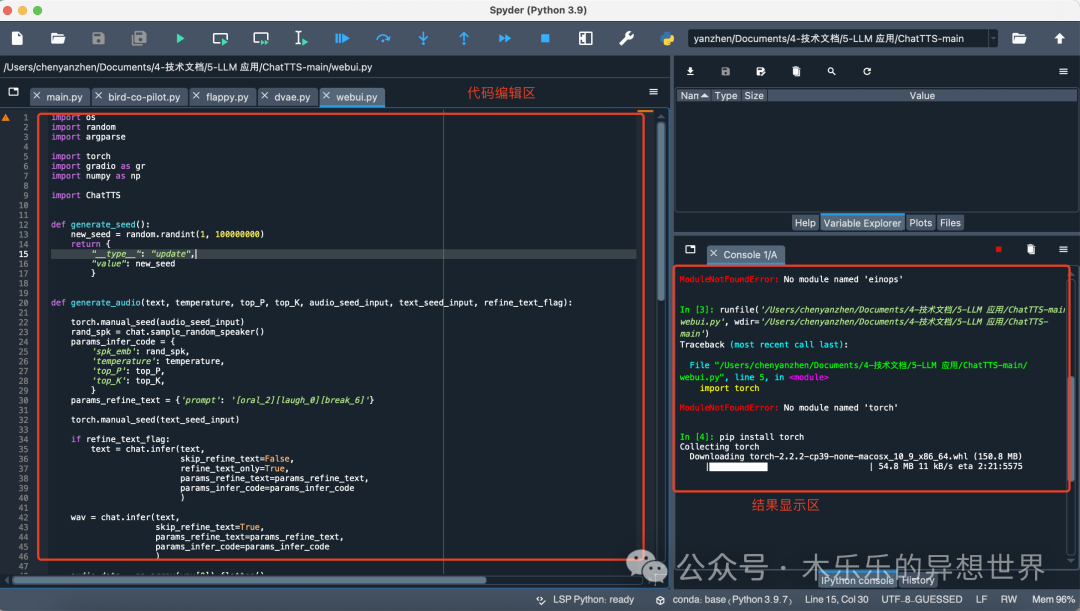Close the Console 1/A tab
1080x611 pixels.
pyautogui.click(x=714, y=254)
